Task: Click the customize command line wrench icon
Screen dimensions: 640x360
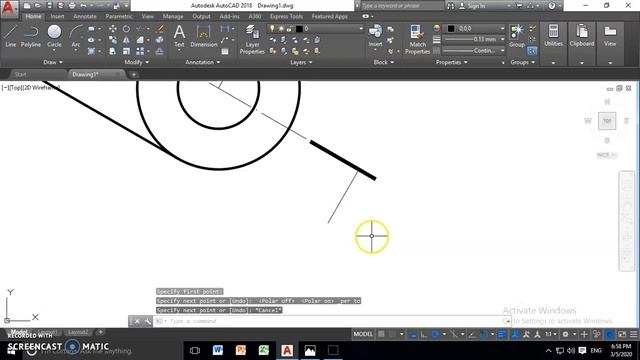Action: pos(147,321)
